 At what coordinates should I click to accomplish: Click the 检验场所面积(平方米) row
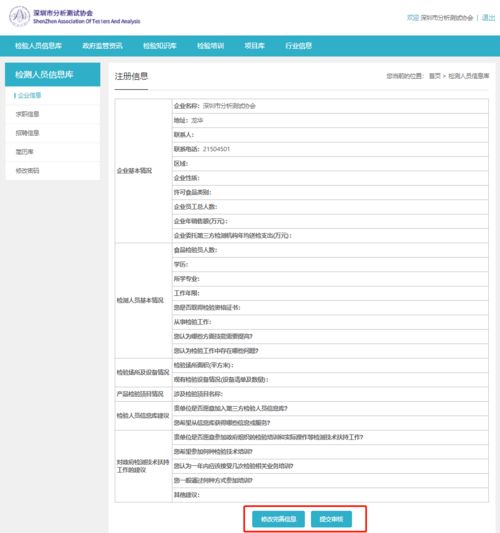click(x=330, y=365)
